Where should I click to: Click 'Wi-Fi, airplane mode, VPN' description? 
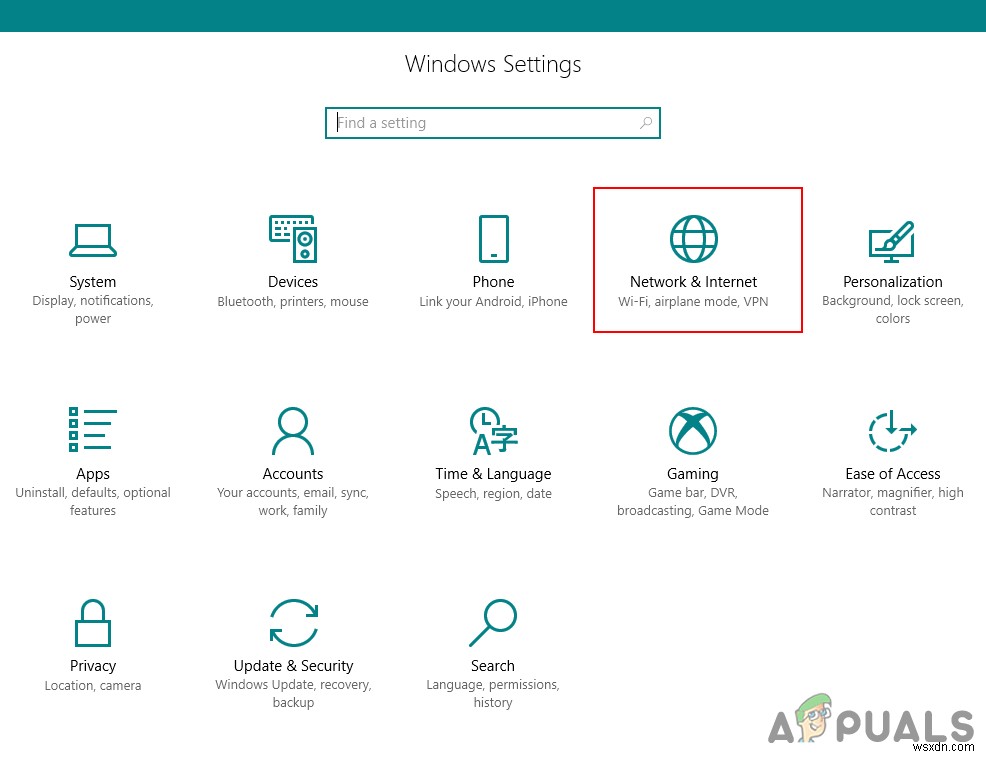(694, 301)
